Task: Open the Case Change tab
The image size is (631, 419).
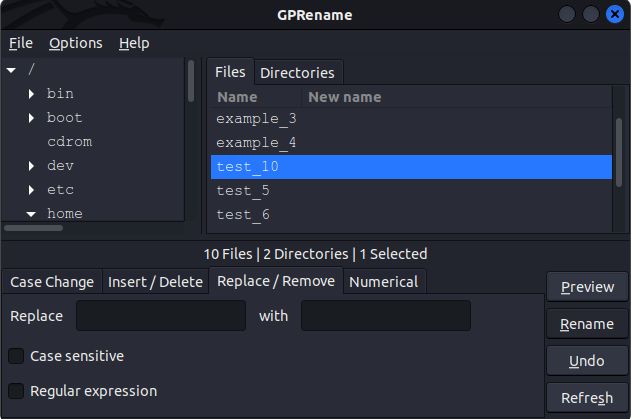Action: point(52,282)
